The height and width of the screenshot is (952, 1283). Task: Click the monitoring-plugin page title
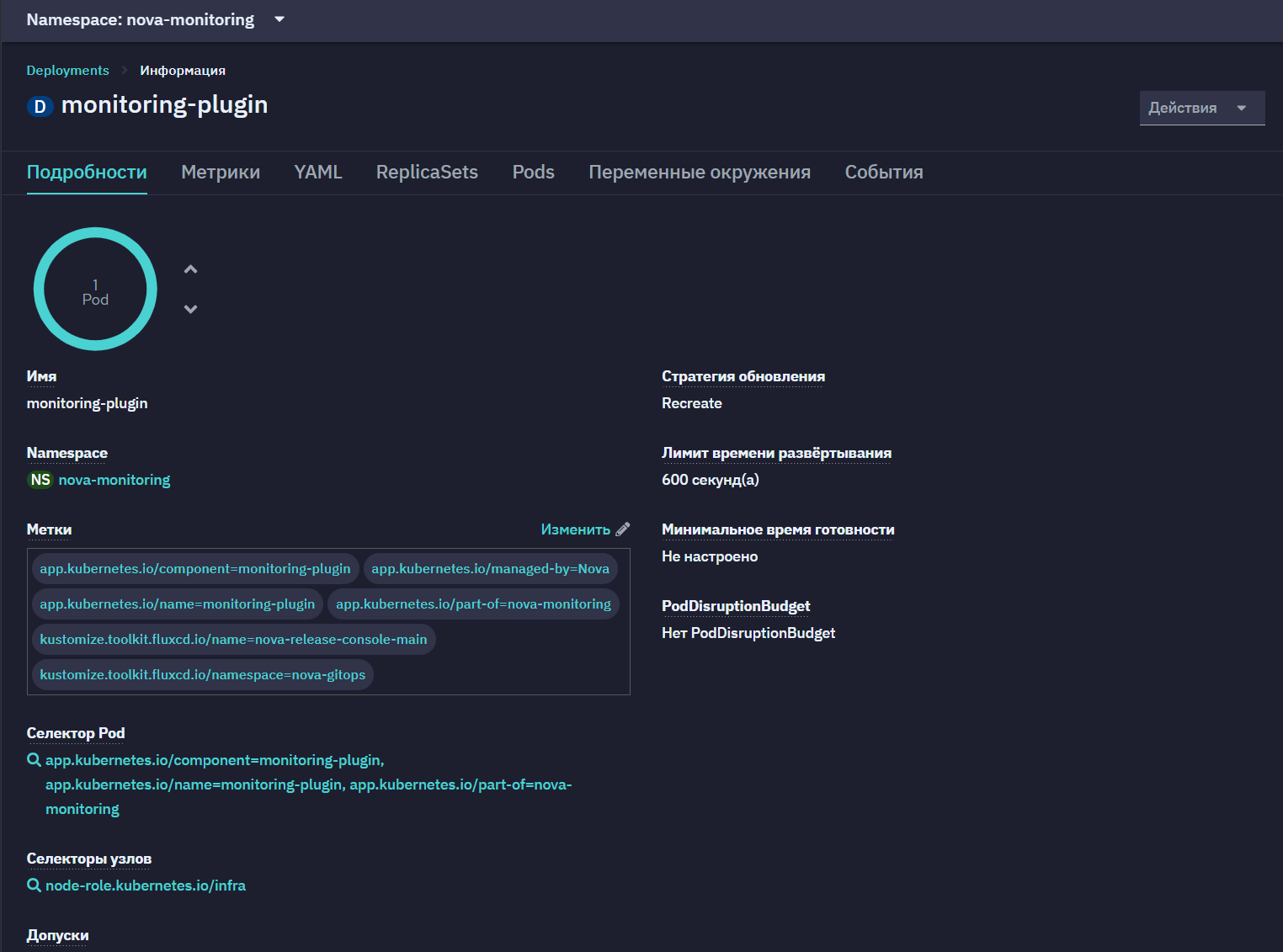pos(165,104)
